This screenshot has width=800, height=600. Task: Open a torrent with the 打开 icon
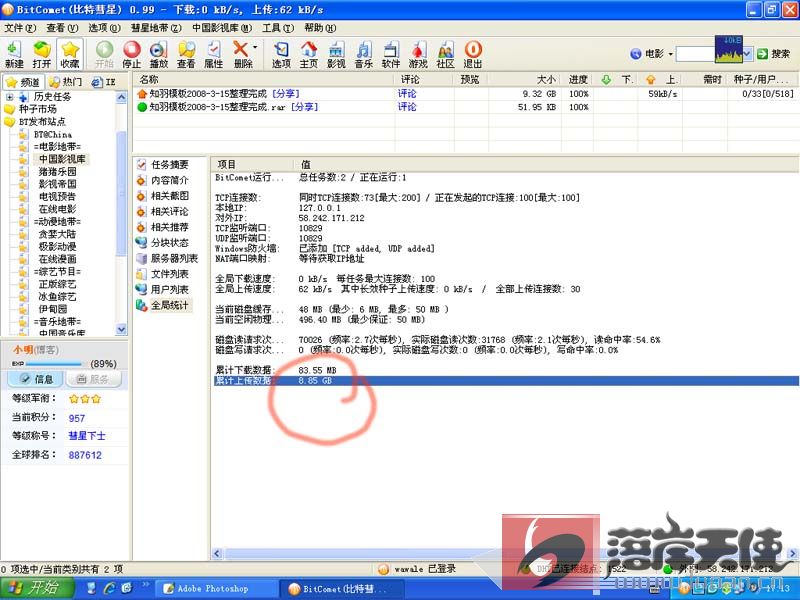[x=41, y=54]
